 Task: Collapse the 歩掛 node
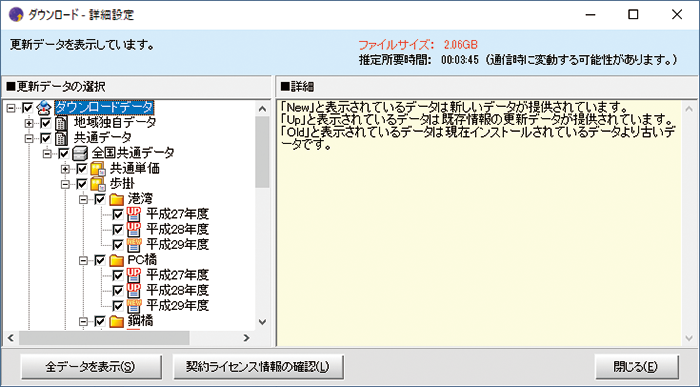tap(65, 184)
